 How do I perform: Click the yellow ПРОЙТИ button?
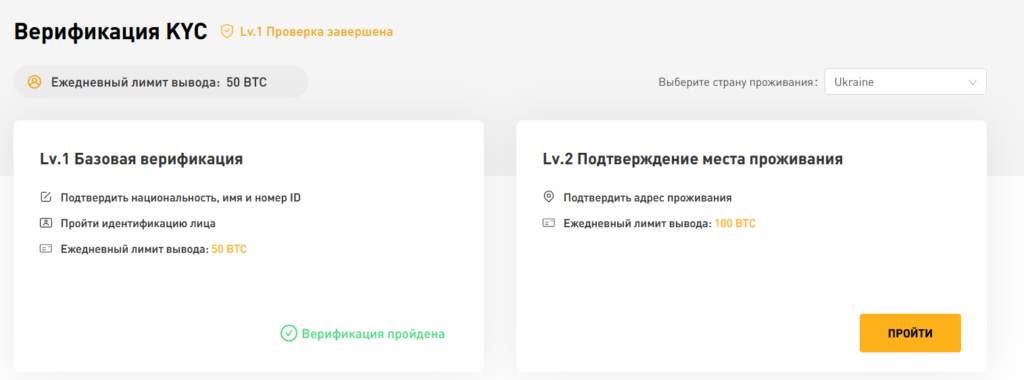(x=910, y=333)
